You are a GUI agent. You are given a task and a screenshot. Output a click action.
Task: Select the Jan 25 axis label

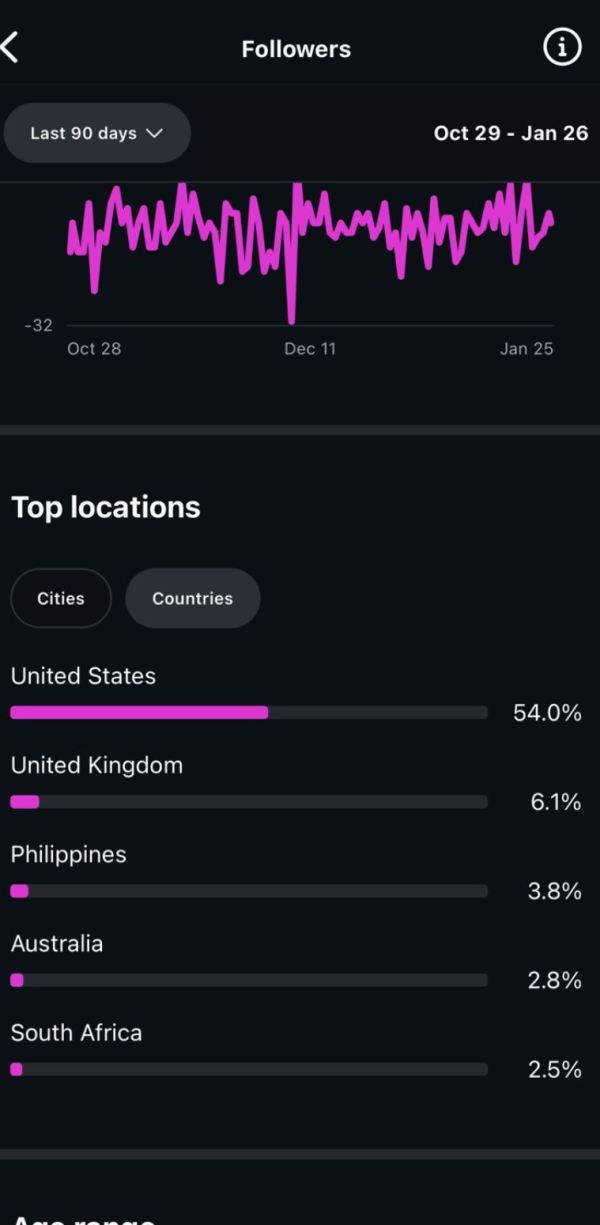[526, 348]
